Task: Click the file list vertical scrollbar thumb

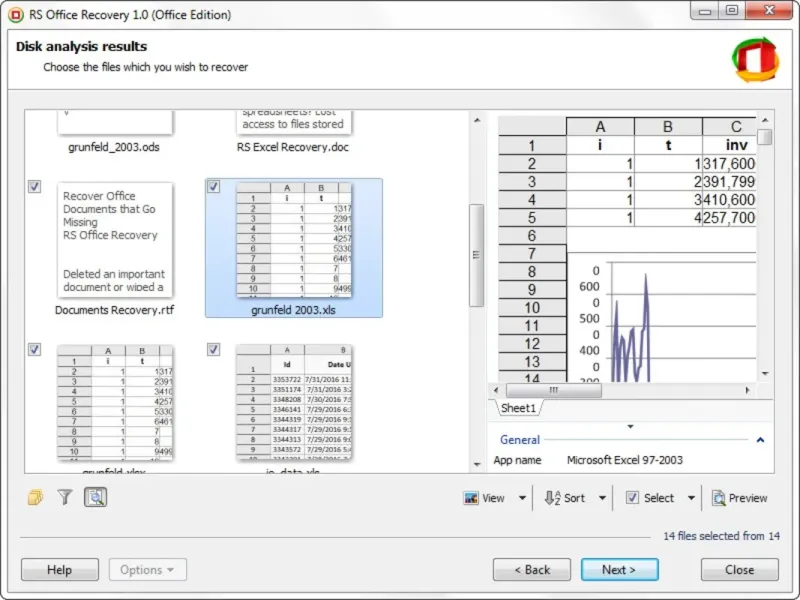Action: (476, 255)
